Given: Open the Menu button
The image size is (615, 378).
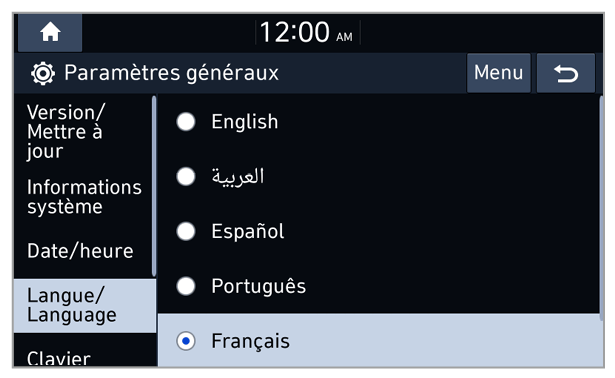Looking at the screenshot, I should click(x=499, y=73).
